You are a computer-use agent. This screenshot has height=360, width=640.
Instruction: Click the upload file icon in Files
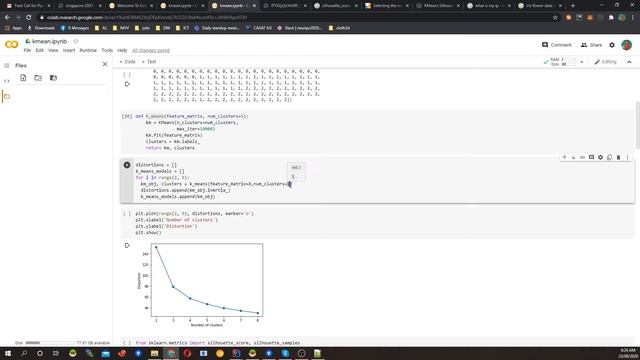click(x=23, y=78)
